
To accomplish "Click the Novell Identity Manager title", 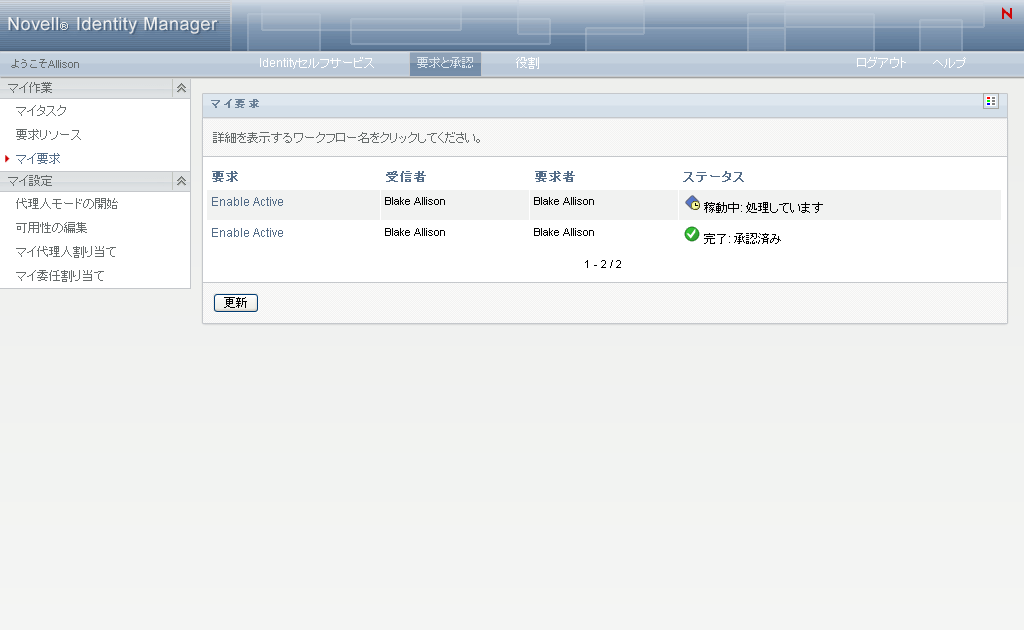I will tap(112, 24).
